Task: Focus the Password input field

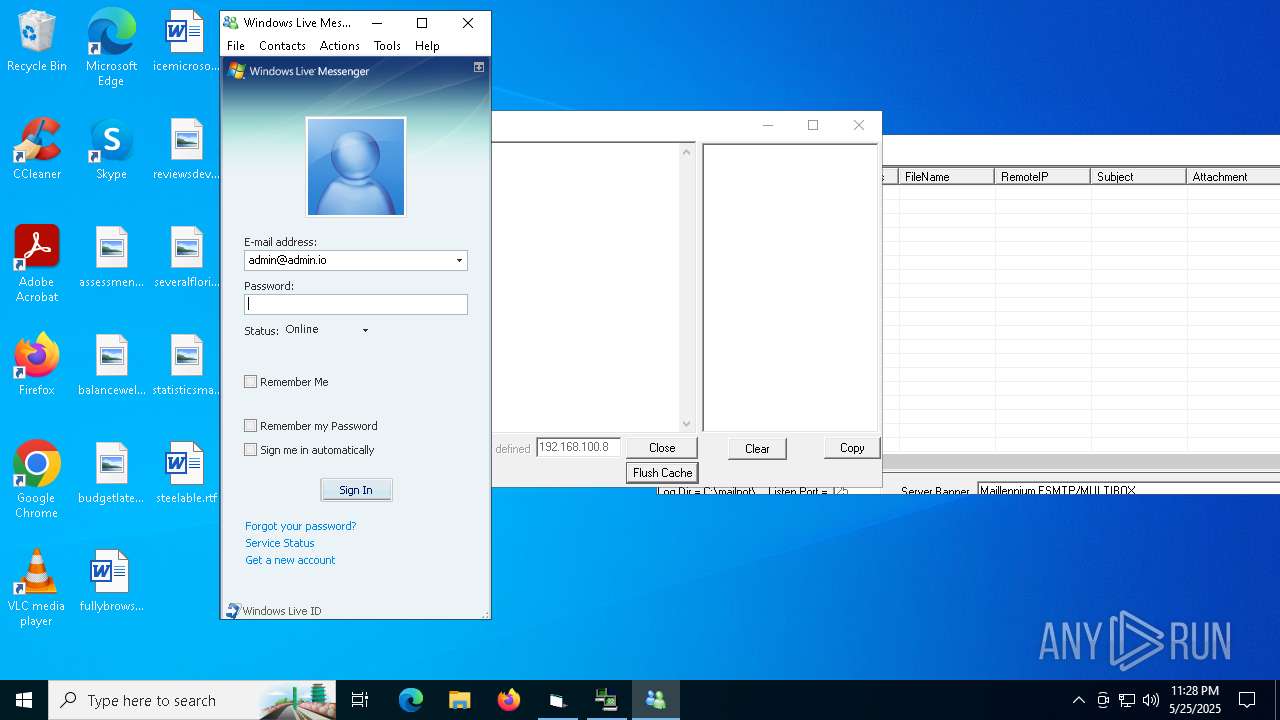Action: coord(356,304)
